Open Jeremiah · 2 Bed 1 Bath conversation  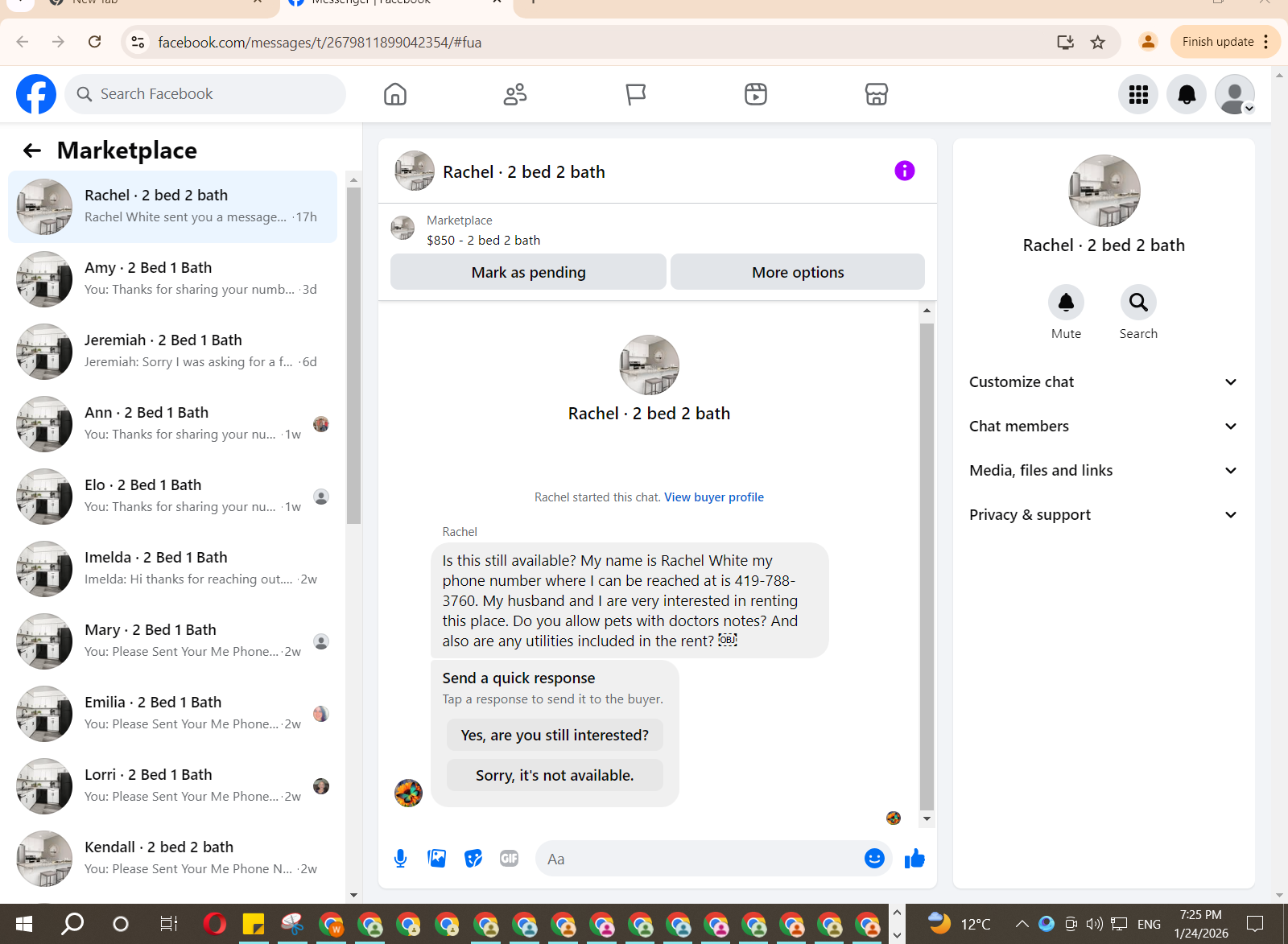(173, 352)
